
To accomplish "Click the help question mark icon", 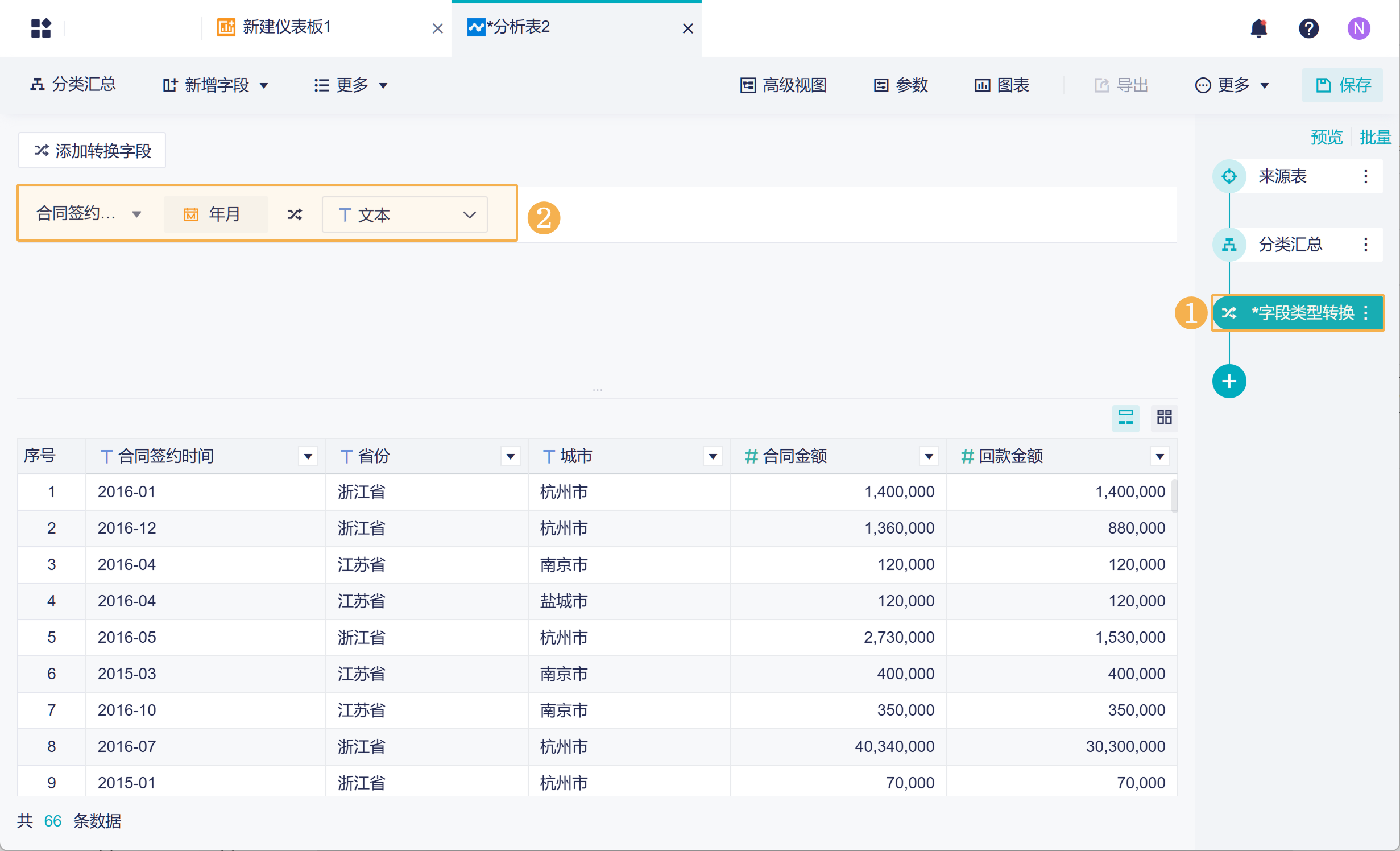I will (1308, 28).
